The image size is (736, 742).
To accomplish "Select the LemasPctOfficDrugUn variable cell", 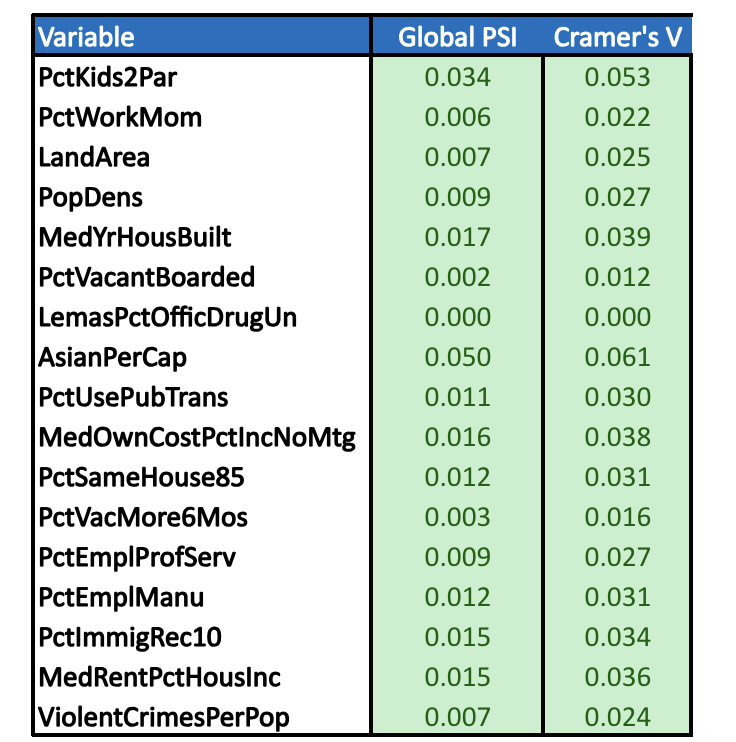I will [167, 317].
